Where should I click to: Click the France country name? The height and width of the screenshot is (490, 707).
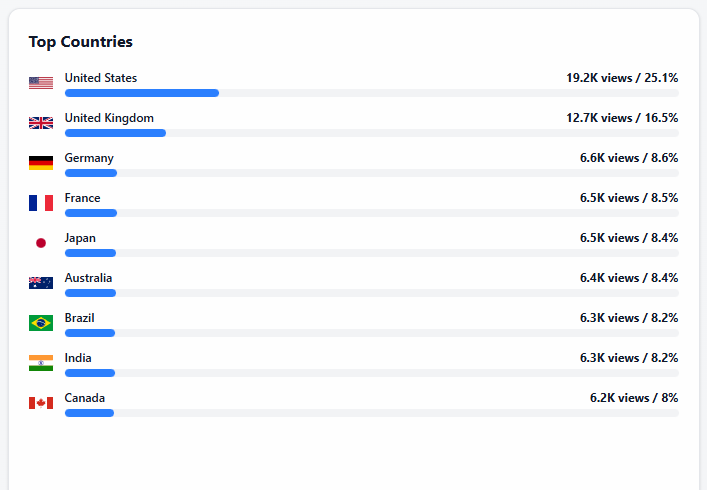(82, 198)
